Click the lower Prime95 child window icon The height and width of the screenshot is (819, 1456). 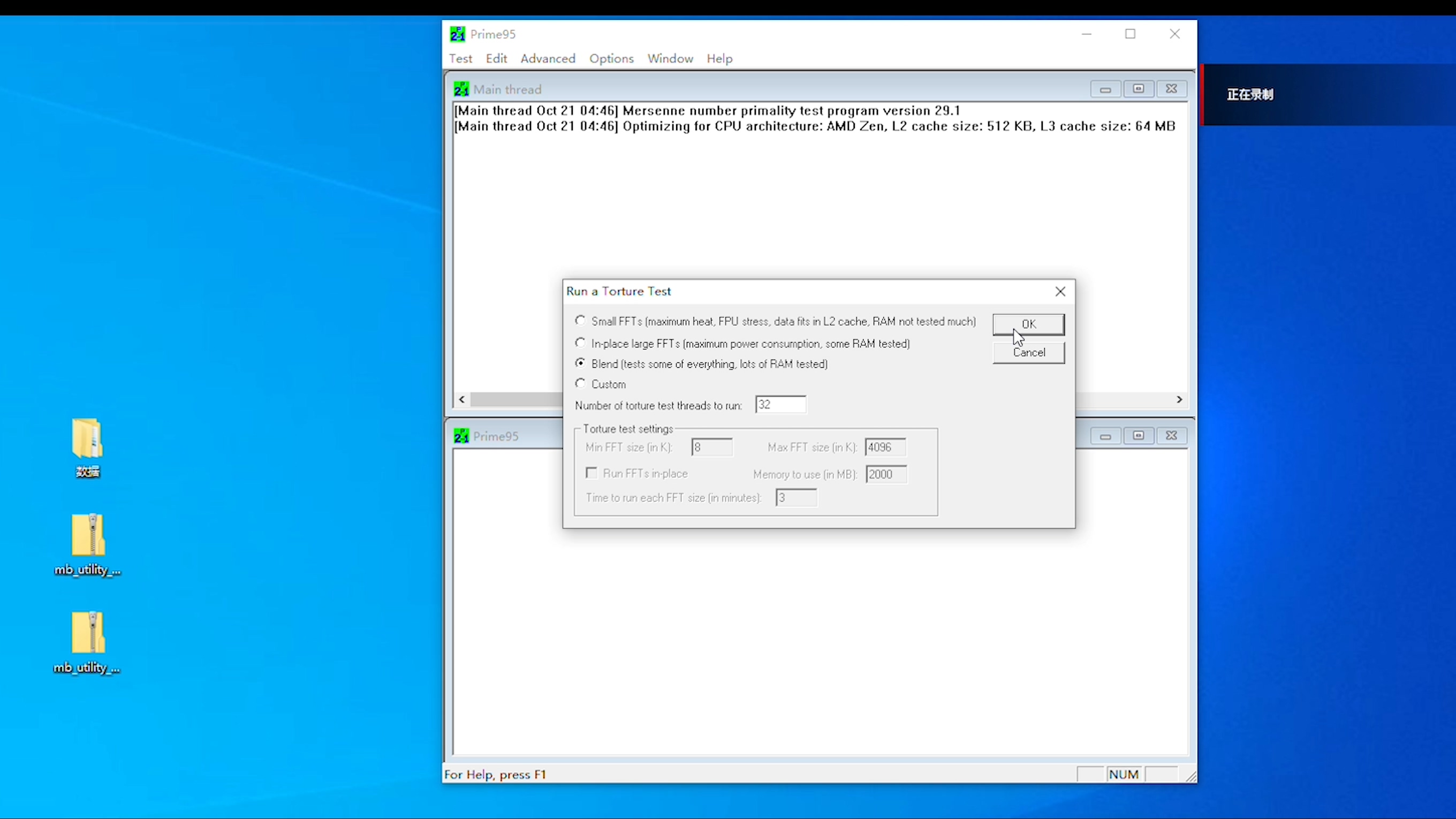point(461,436)
